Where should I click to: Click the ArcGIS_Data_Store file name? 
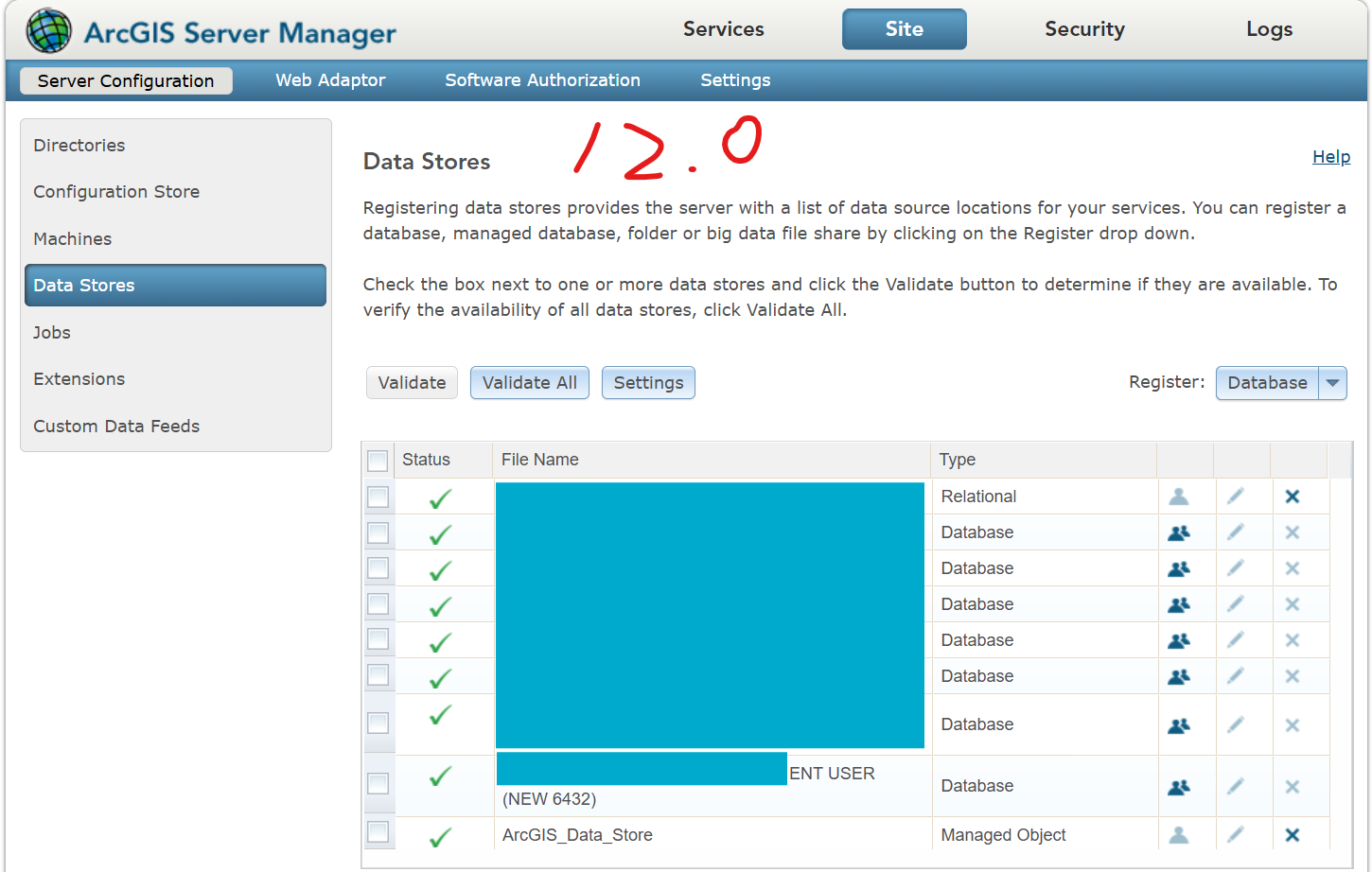point(577,835)
